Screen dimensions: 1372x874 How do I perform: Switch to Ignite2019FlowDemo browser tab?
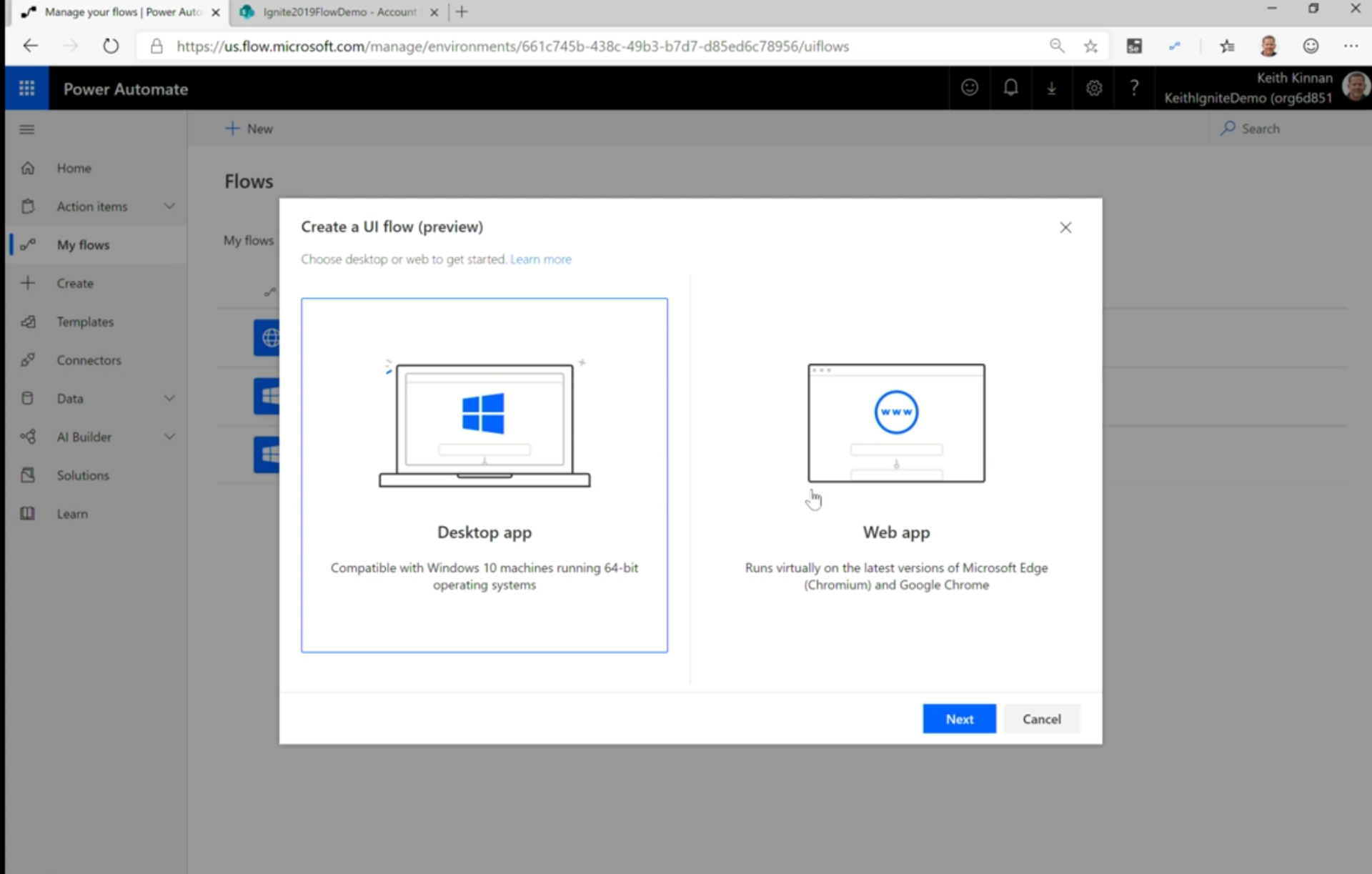point(339,12)
